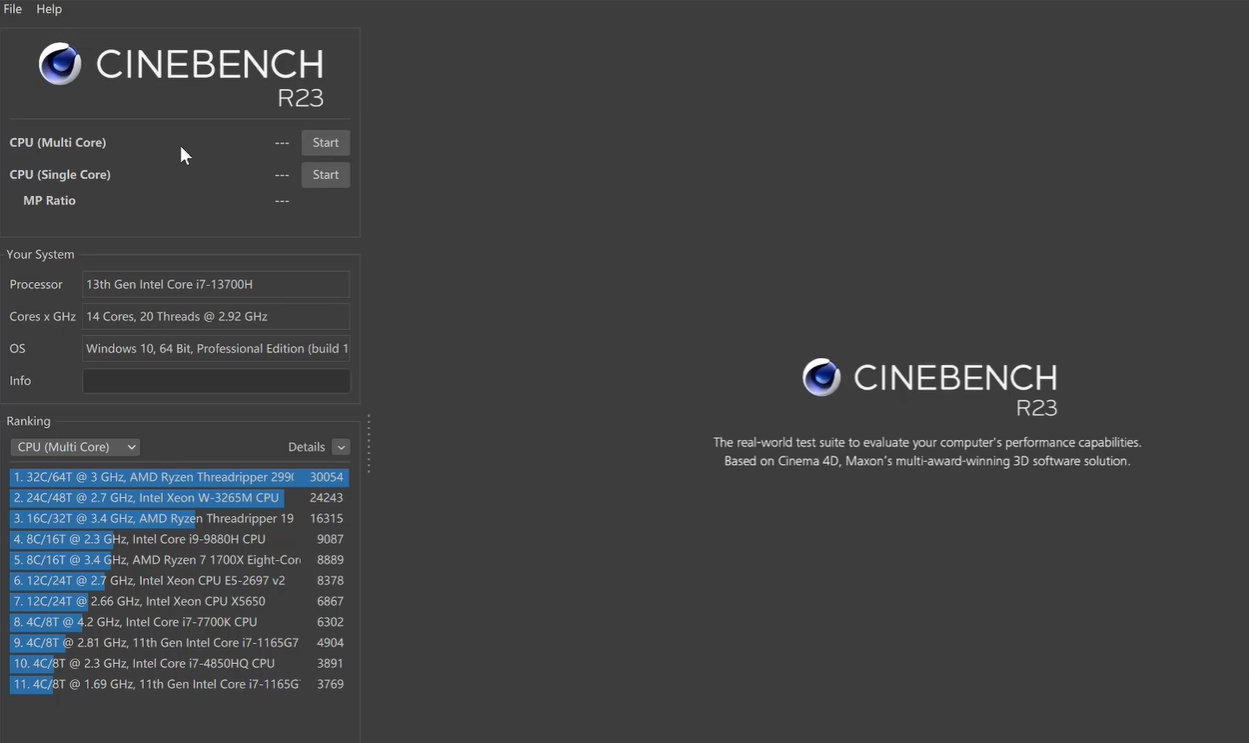Select ranking row 8 Intel Core i7-7700K
Viewport: 1249px width, 743px height.
tap(179, 622)
